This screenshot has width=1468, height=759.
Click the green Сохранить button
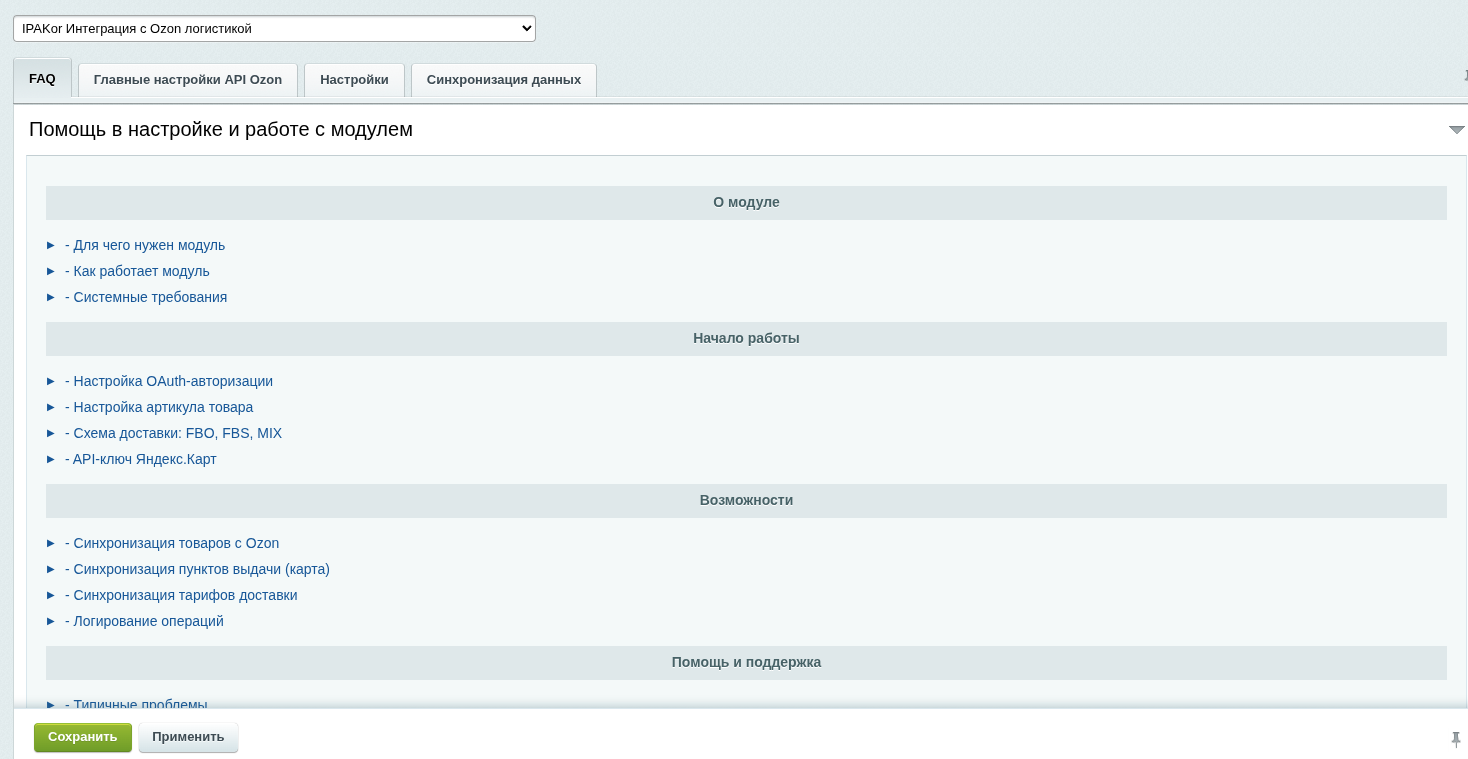83,737
